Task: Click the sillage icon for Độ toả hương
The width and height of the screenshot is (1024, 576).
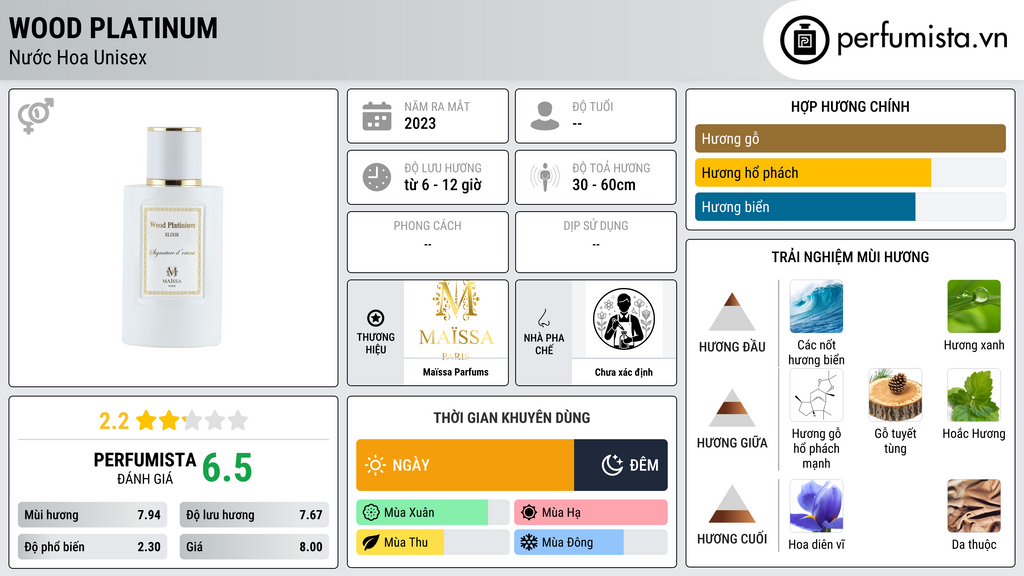Action: pos(545,177)
